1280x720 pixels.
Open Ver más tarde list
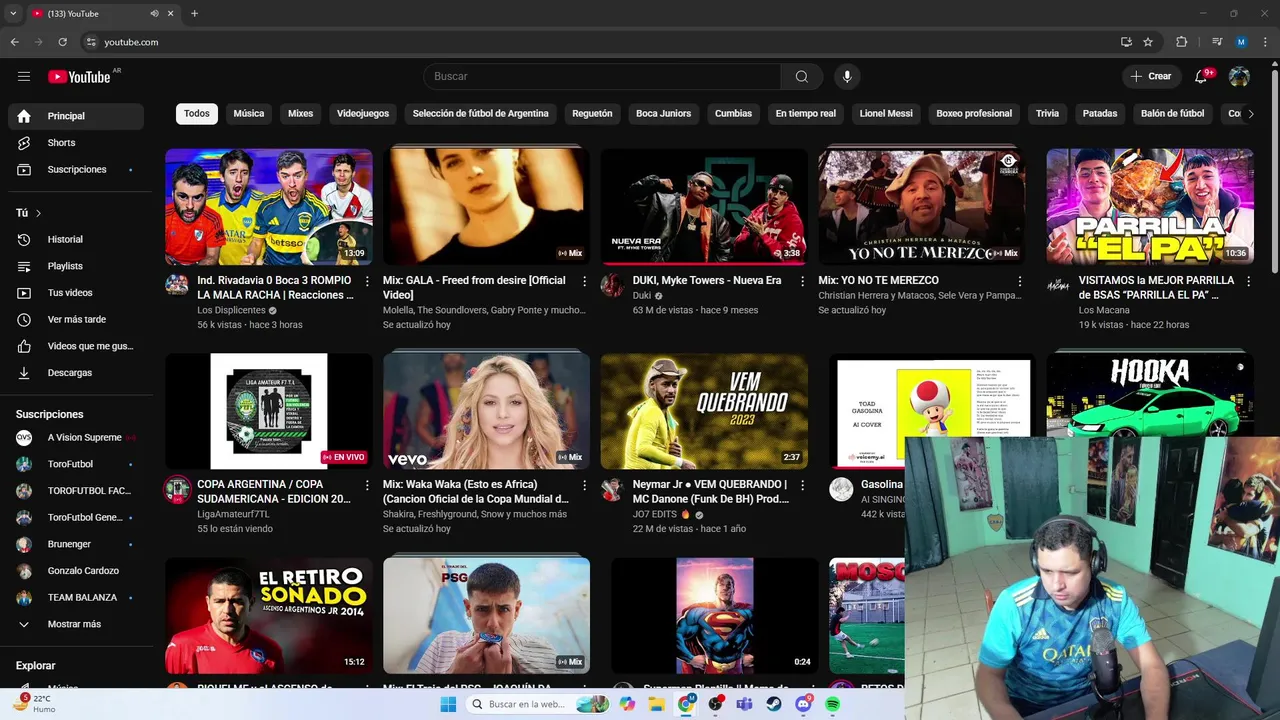(x=76, y=320)
